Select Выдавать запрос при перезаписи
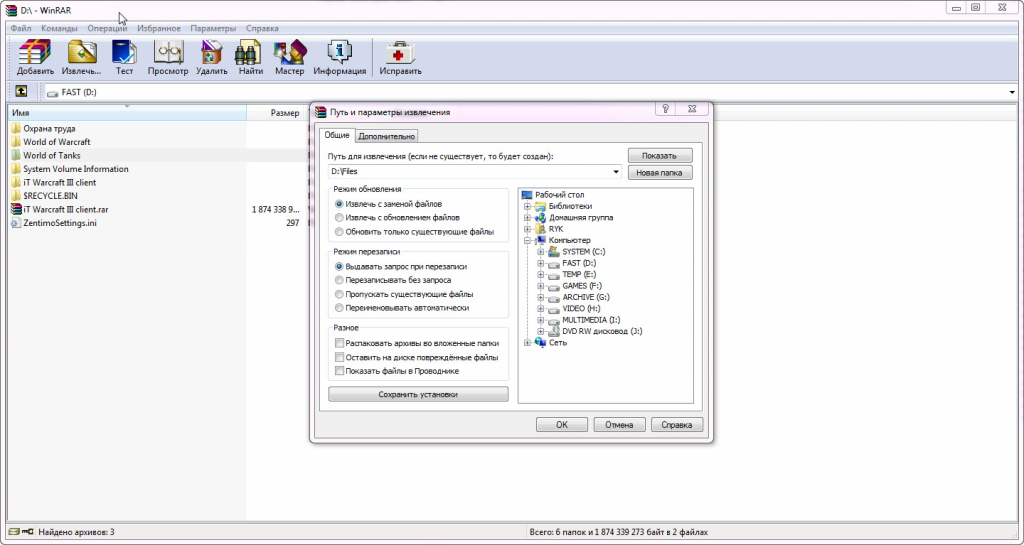This screenshot has height=545, width=1024. click(x=400, y=266)
